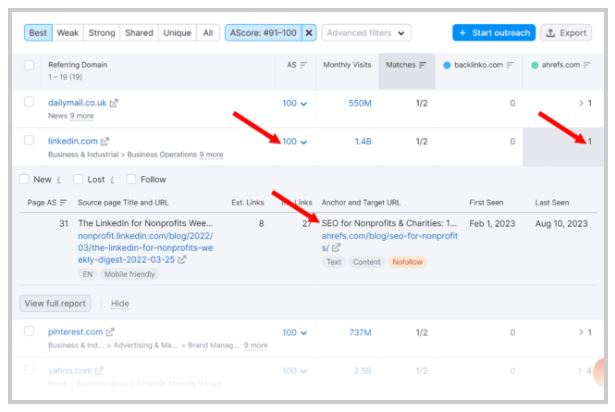Show 9 more categories for linkedin.com

tap(211, 155)
